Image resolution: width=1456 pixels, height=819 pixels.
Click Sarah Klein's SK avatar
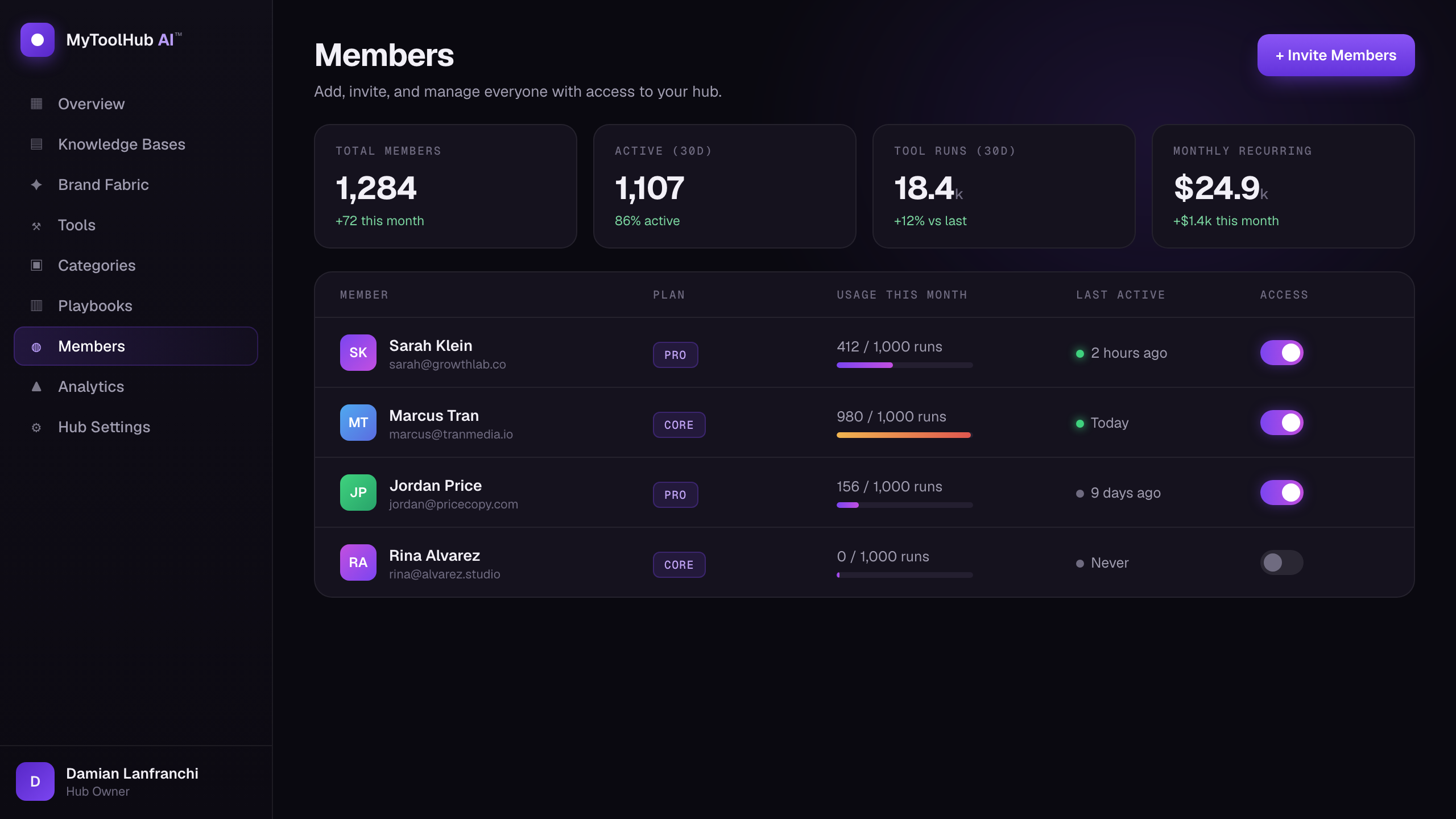point(358,353)
